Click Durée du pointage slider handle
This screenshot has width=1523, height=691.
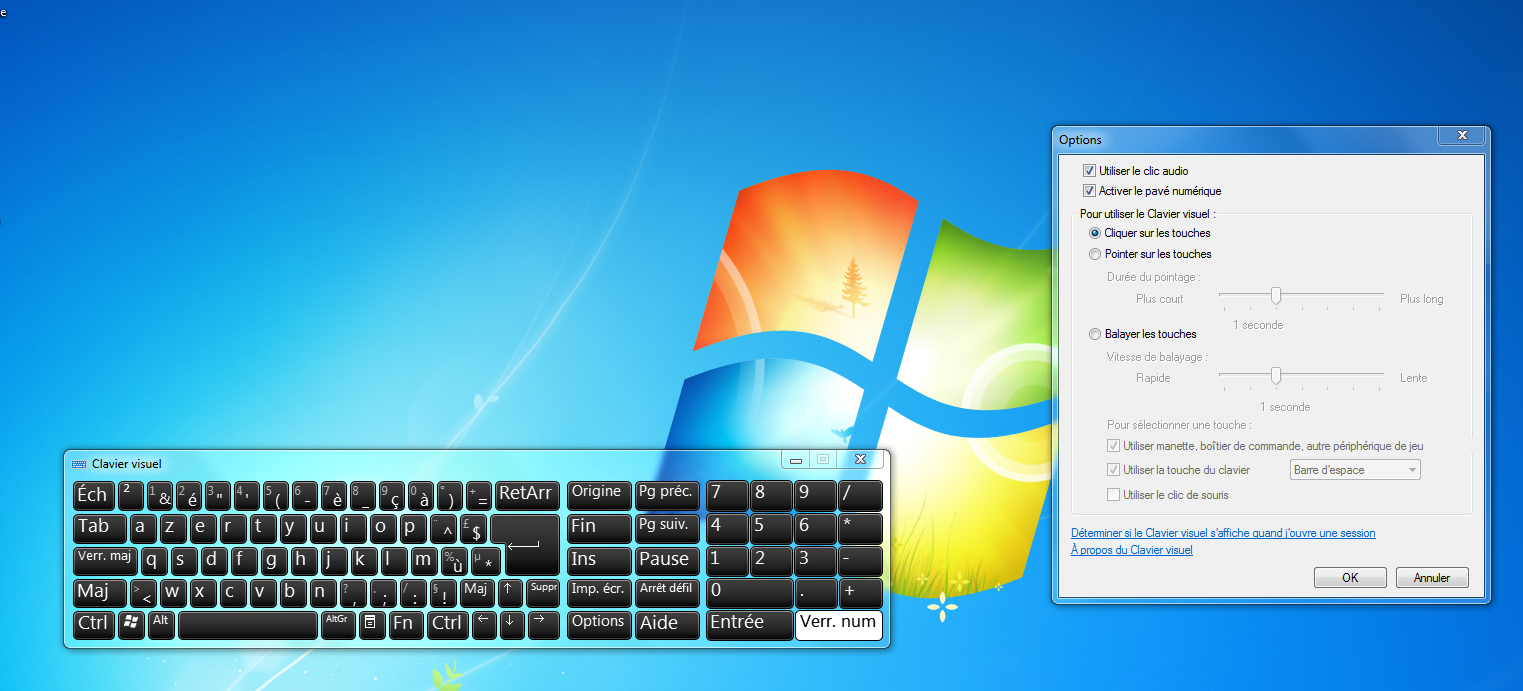click(1276, 295)
